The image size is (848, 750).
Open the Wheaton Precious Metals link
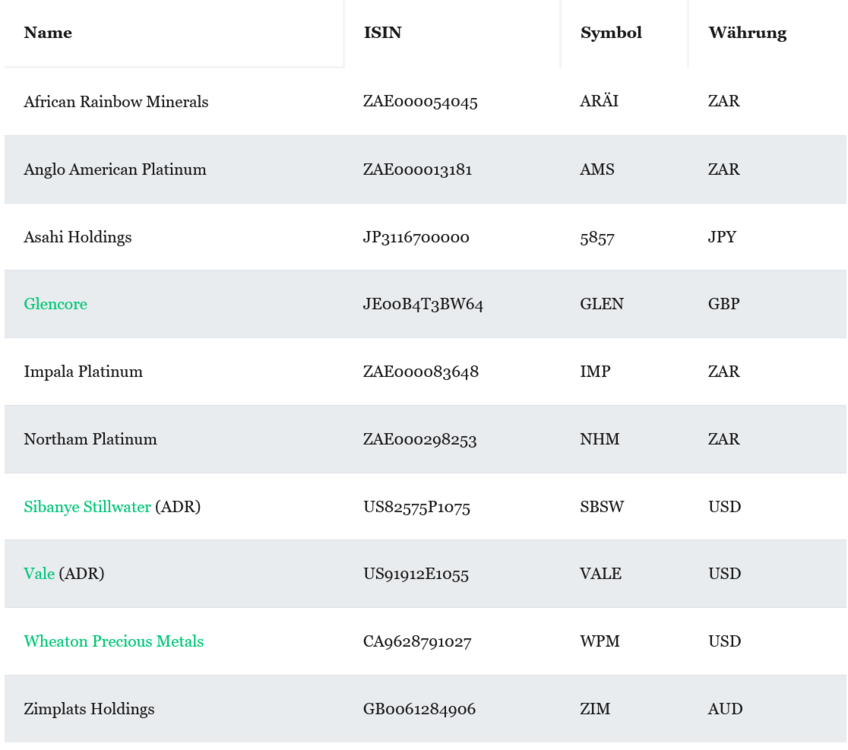tap(113, 642)
